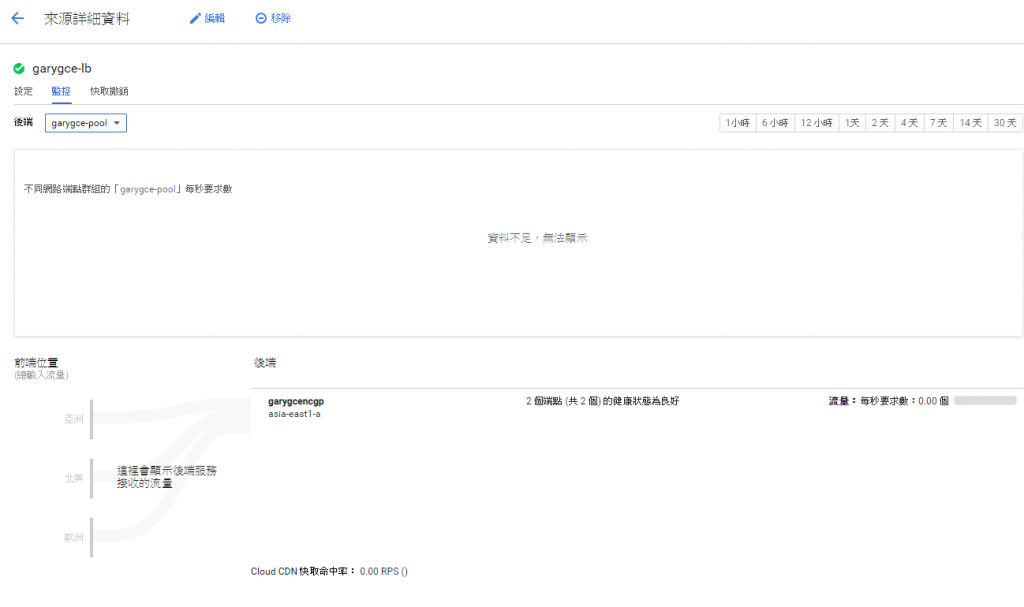Click the garygce-lb name
This screenshot has height=607, width=1024.
(62, 69)
